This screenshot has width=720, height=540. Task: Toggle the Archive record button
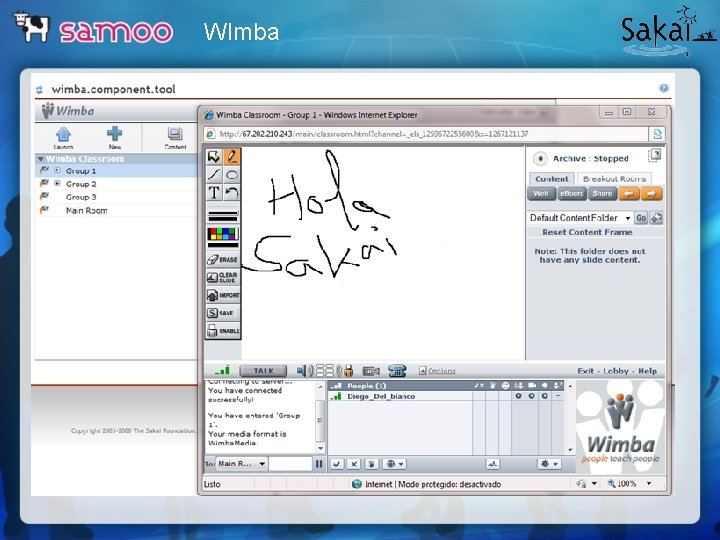pos(540,159)
